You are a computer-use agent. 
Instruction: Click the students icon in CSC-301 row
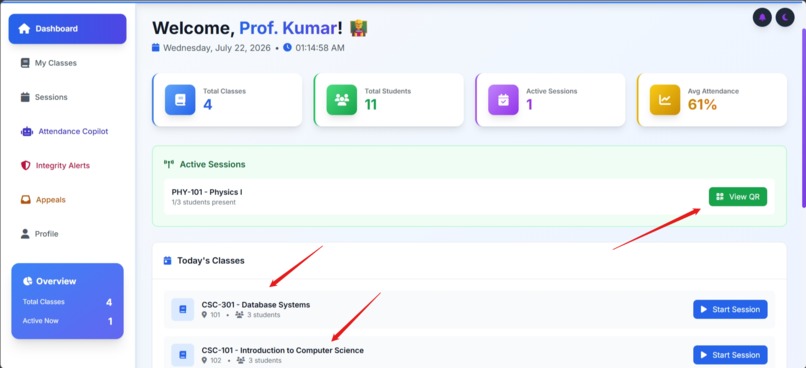tap(240, 315)
